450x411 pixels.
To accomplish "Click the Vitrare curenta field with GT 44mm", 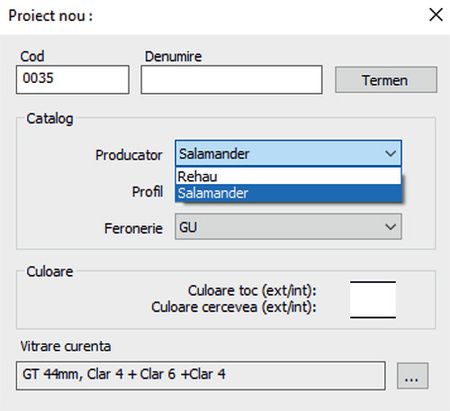I will pos(201,375).
